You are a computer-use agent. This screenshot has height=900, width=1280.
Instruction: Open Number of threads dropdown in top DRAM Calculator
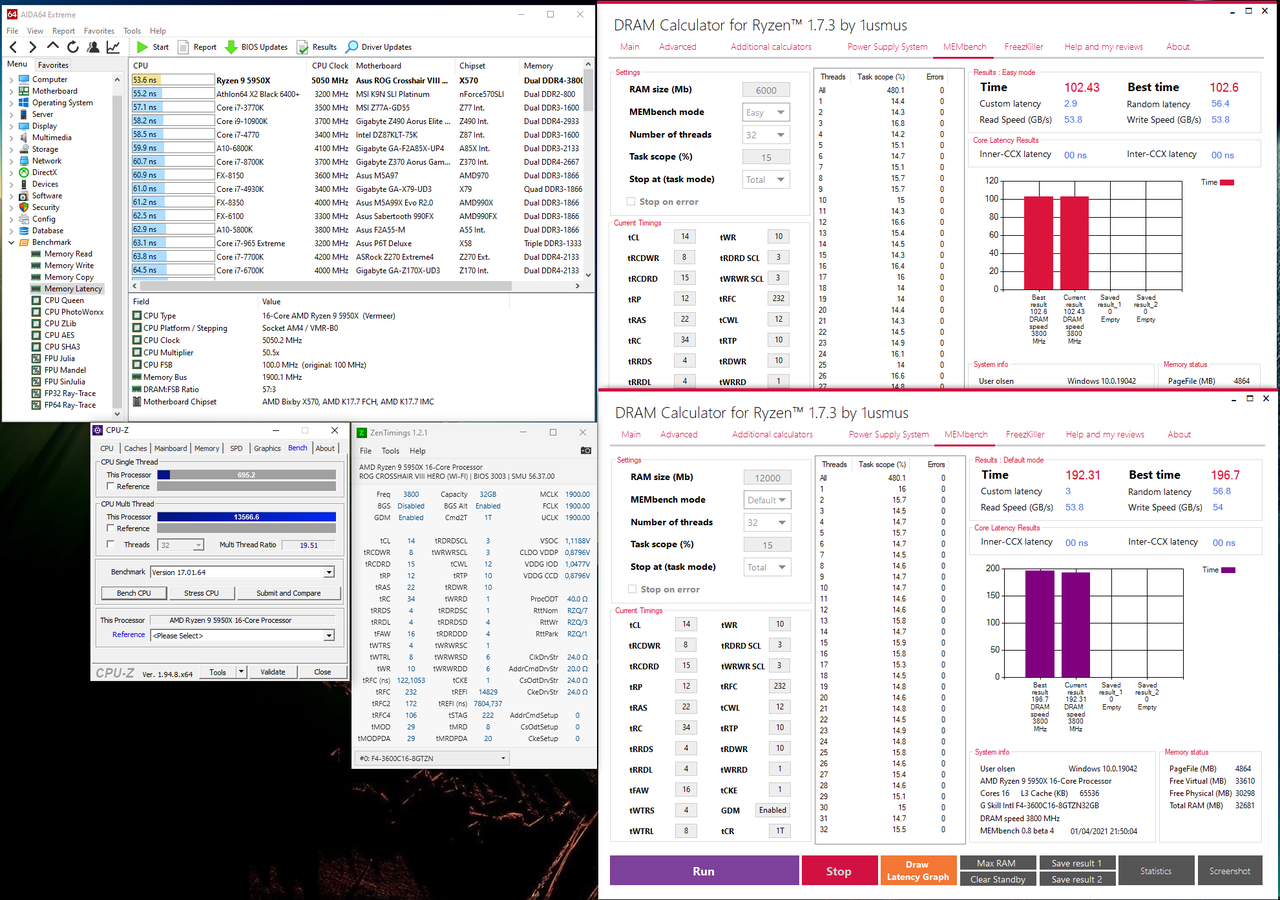pos(766,135)
